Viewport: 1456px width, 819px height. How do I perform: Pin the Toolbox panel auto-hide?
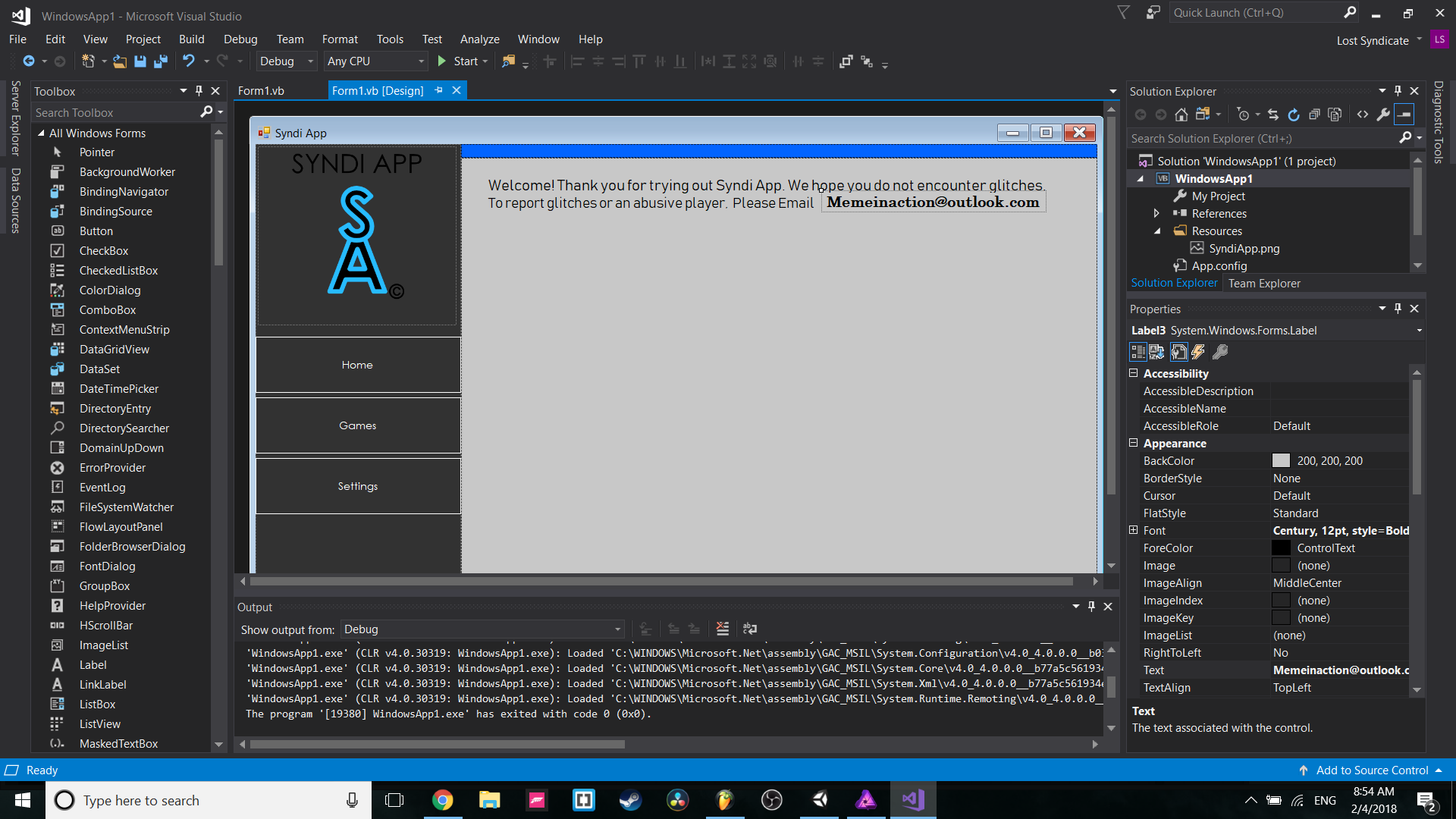[199, 91]
